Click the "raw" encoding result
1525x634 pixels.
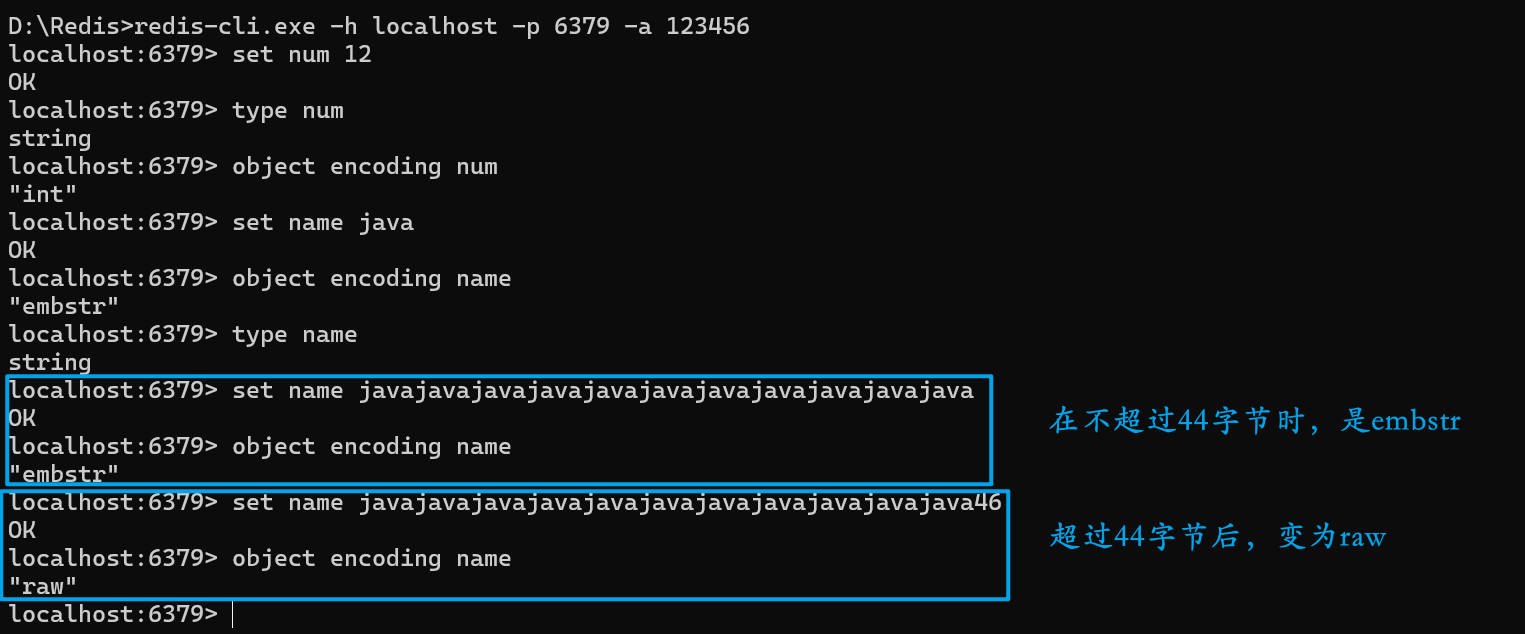click(43, 587)
